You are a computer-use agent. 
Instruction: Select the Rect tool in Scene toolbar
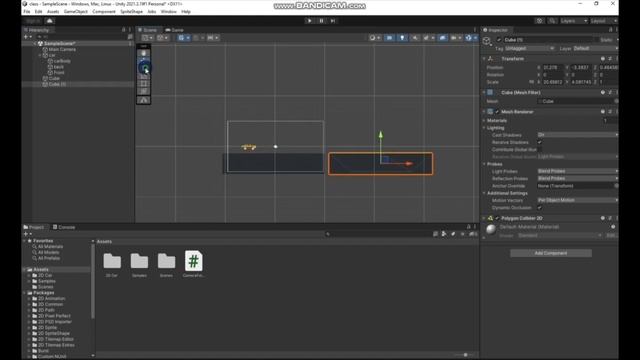click(x=144, y=84)
